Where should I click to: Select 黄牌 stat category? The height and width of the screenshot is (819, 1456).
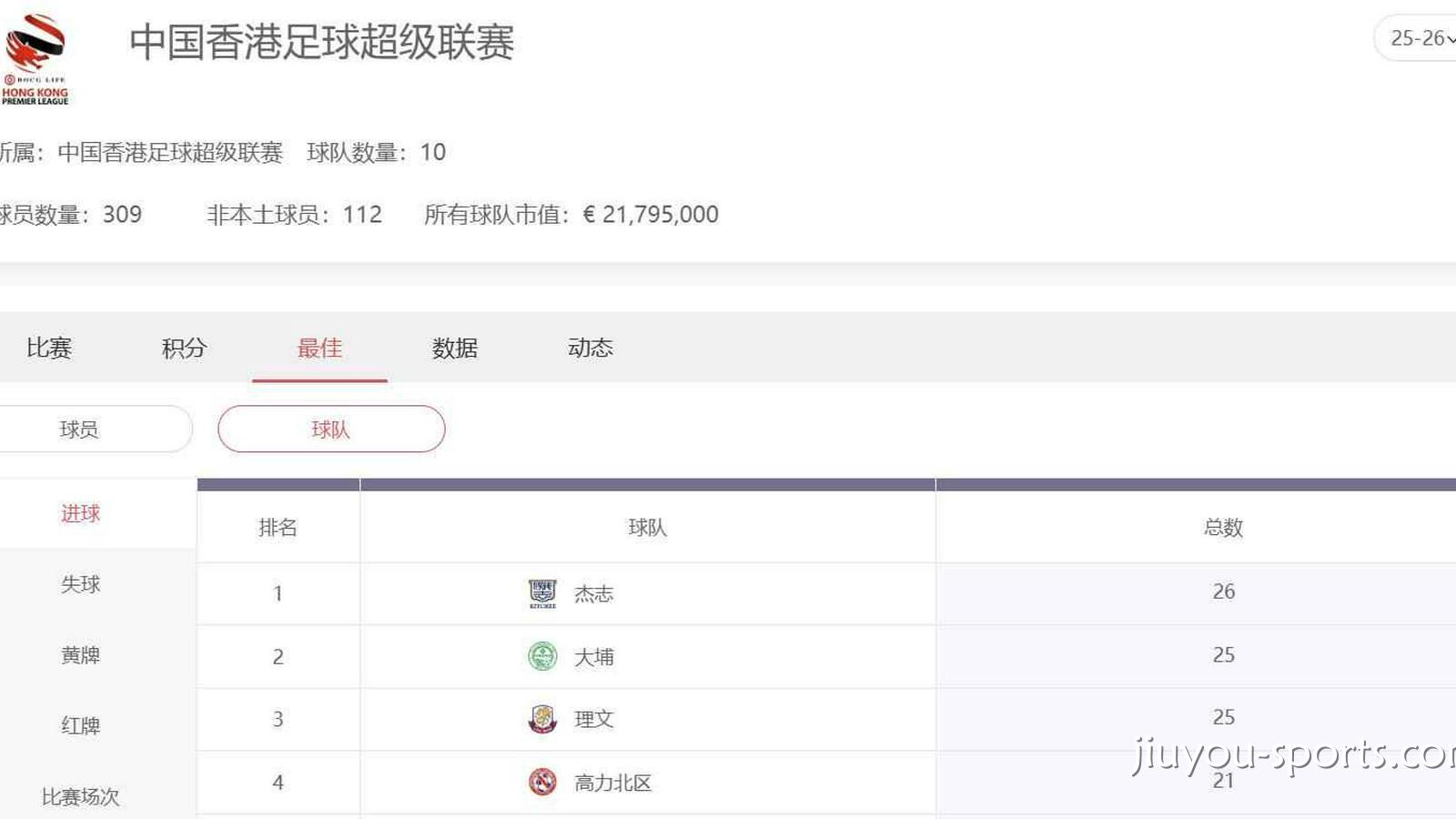pyautogui.click(x=80, y=655)
